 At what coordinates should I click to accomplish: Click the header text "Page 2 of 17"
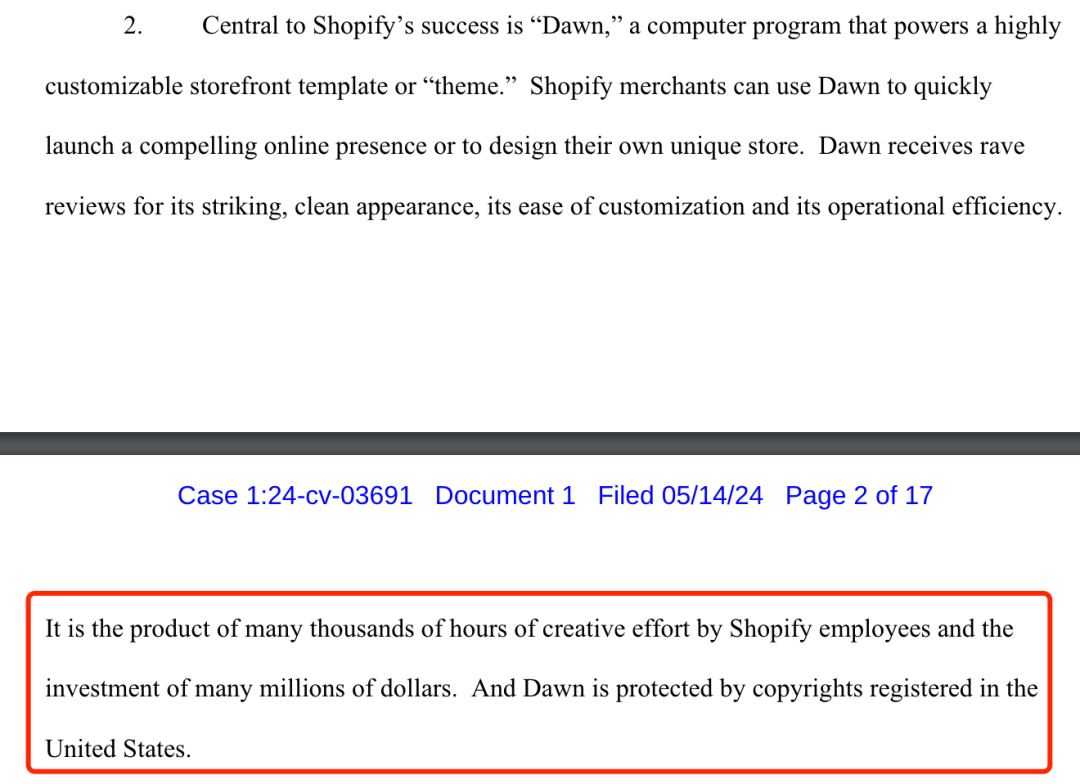859,496
